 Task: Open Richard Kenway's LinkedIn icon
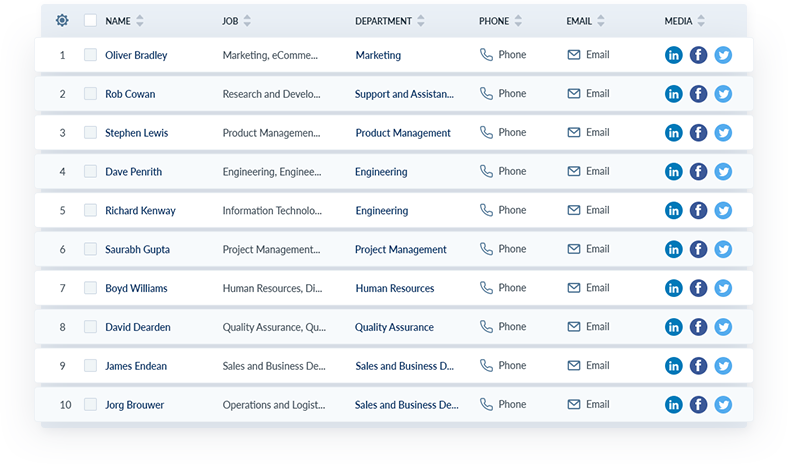[673, 210]
